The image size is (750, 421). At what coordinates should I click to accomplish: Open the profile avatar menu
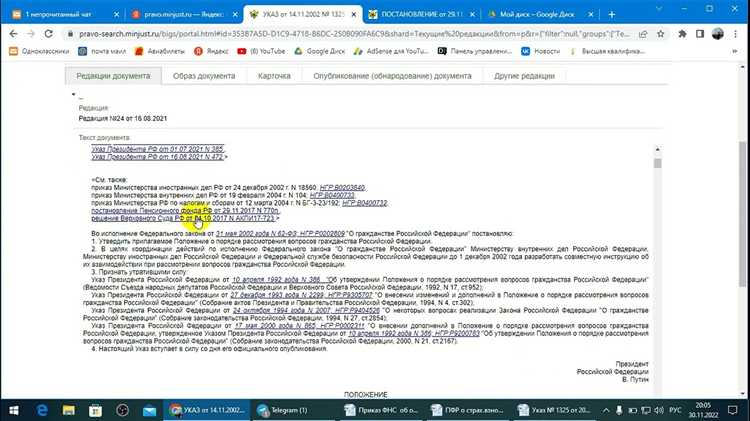(x=717, y=34)
